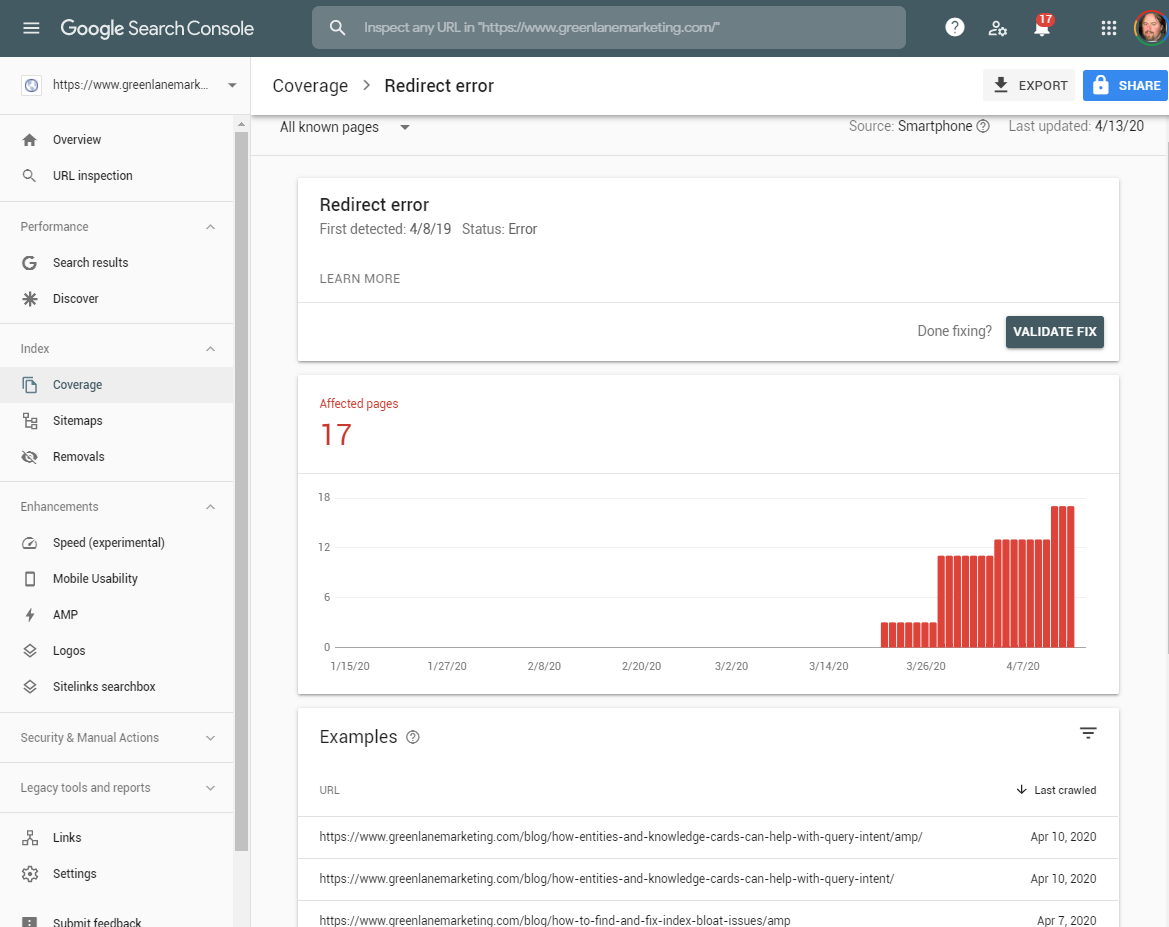Screen dimensions: 1169x927
Task: Open Search results report
Action: pyautogui.click(x=90, y=263)
